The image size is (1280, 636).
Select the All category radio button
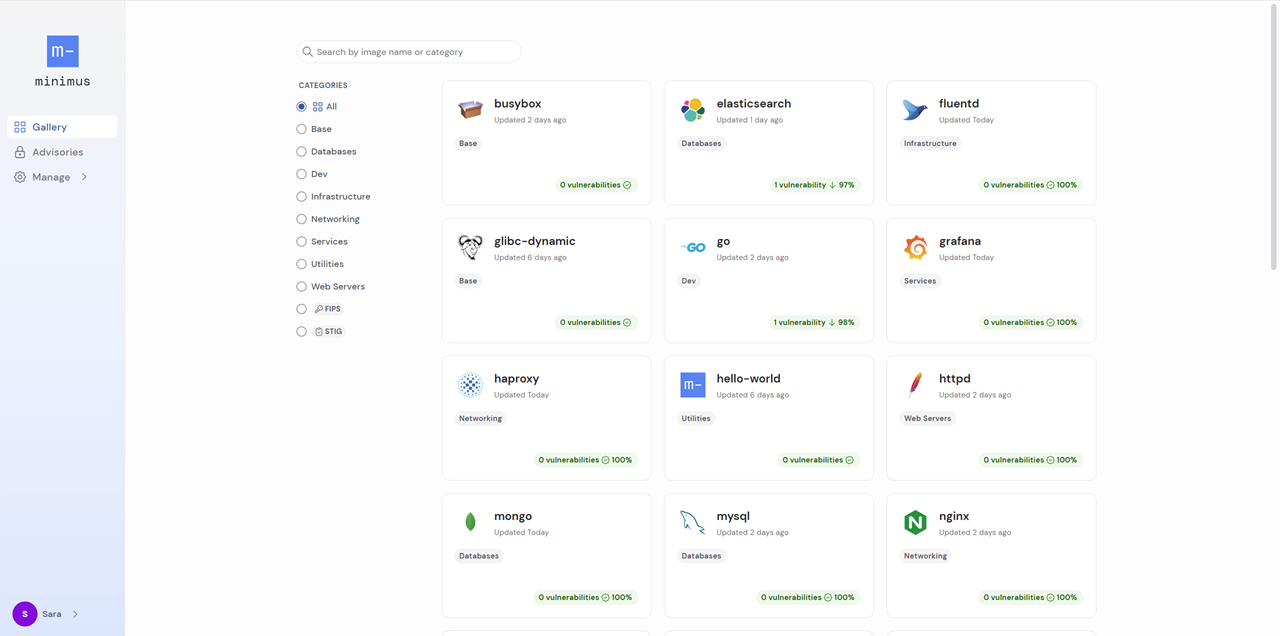[301, 106]
